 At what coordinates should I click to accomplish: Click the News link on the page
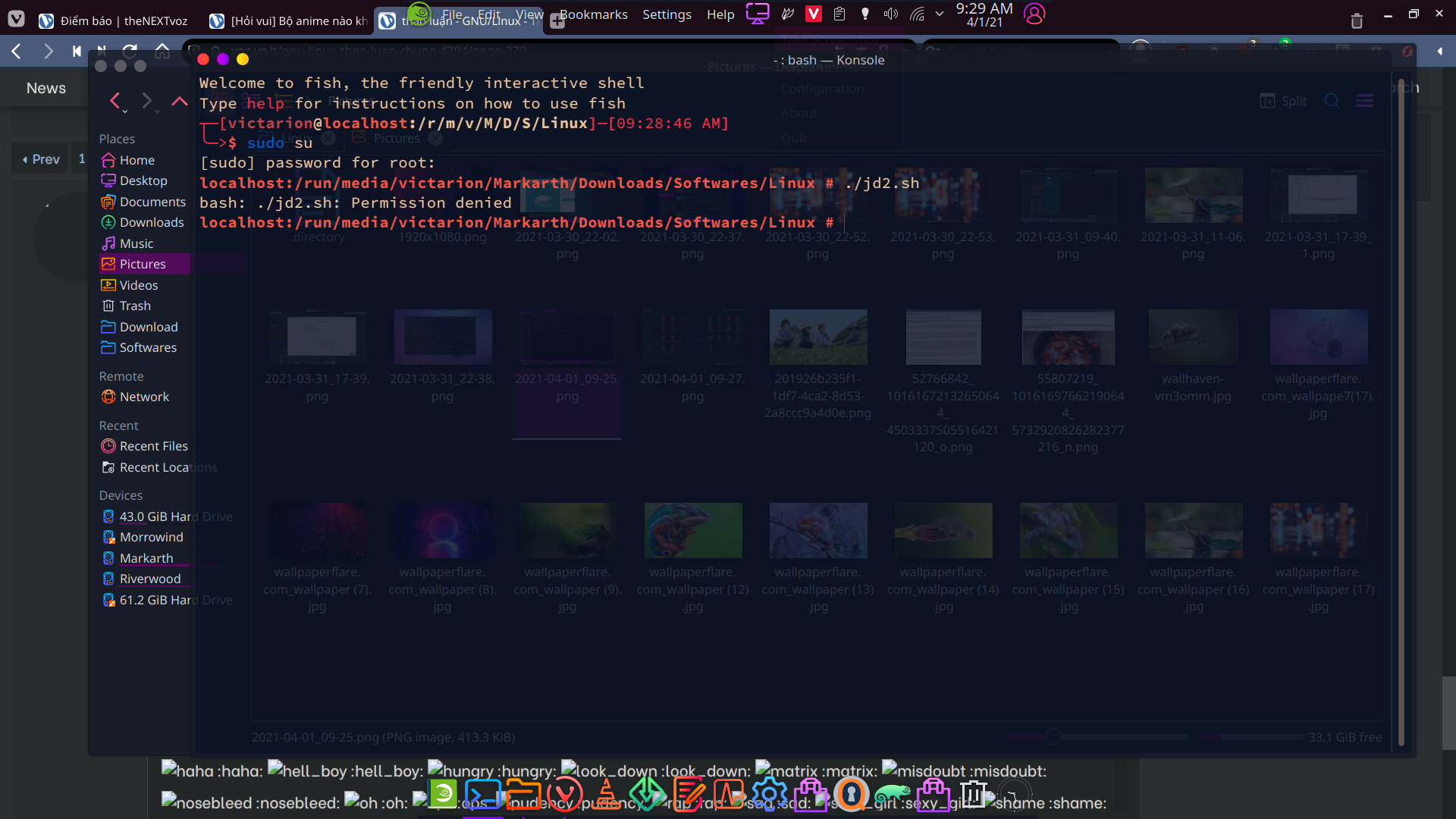click(x=46, y=88)
